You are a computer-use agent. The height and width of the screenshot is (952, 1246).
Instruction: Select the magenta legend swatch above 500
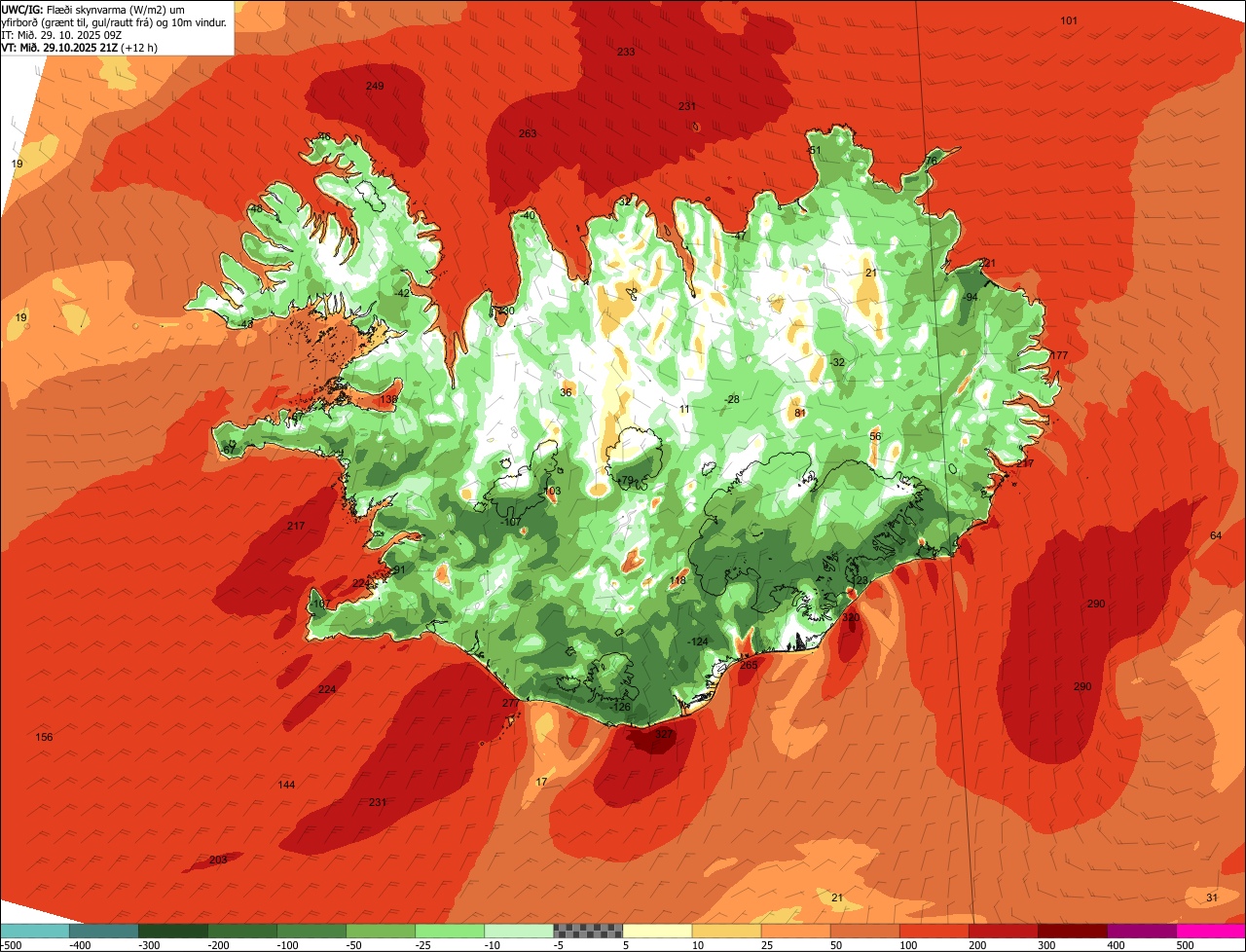1211,931
